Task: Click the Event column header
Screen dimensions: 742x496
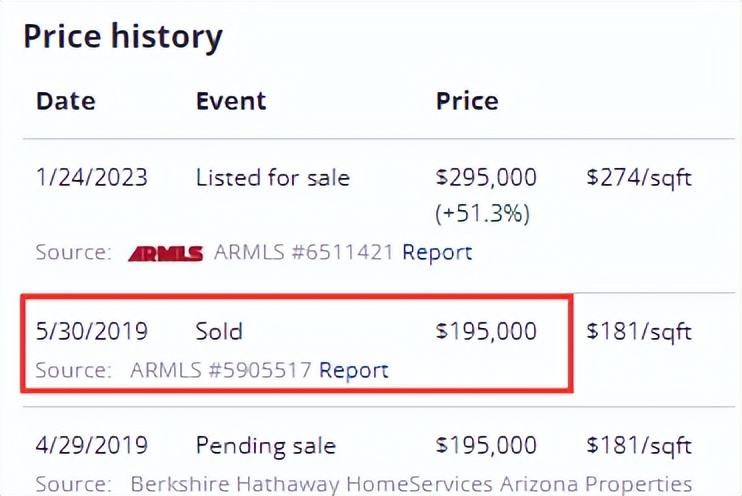Action: (x=231, y=101)
